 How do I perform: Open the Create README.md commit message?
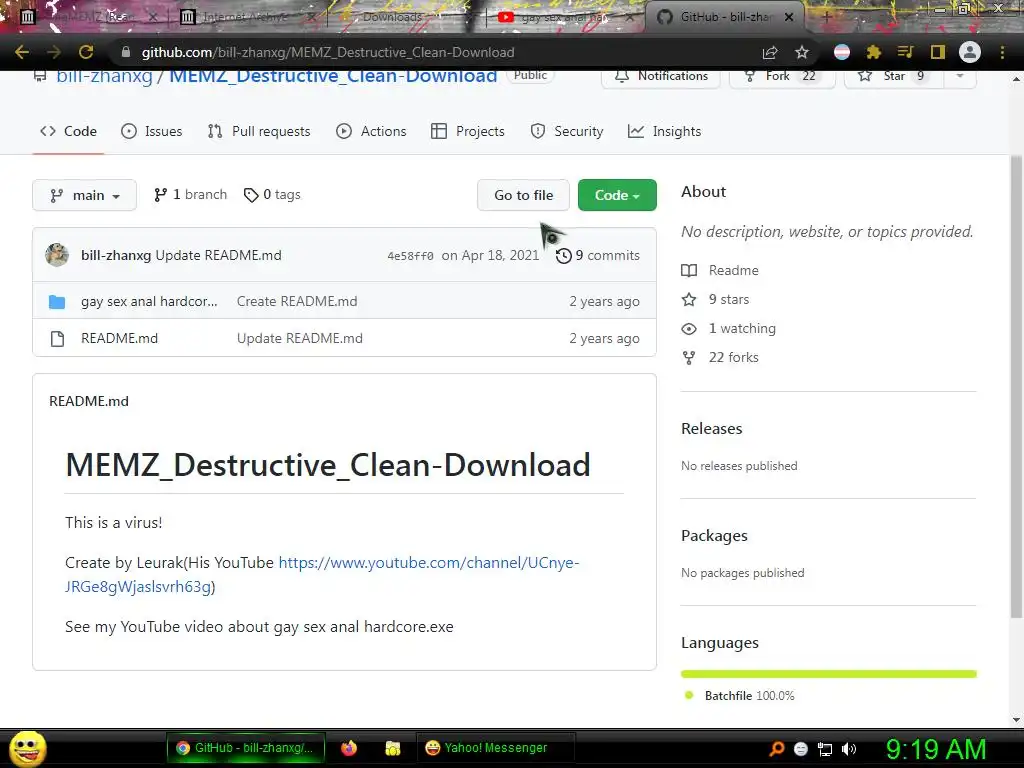tap(297, 302)
